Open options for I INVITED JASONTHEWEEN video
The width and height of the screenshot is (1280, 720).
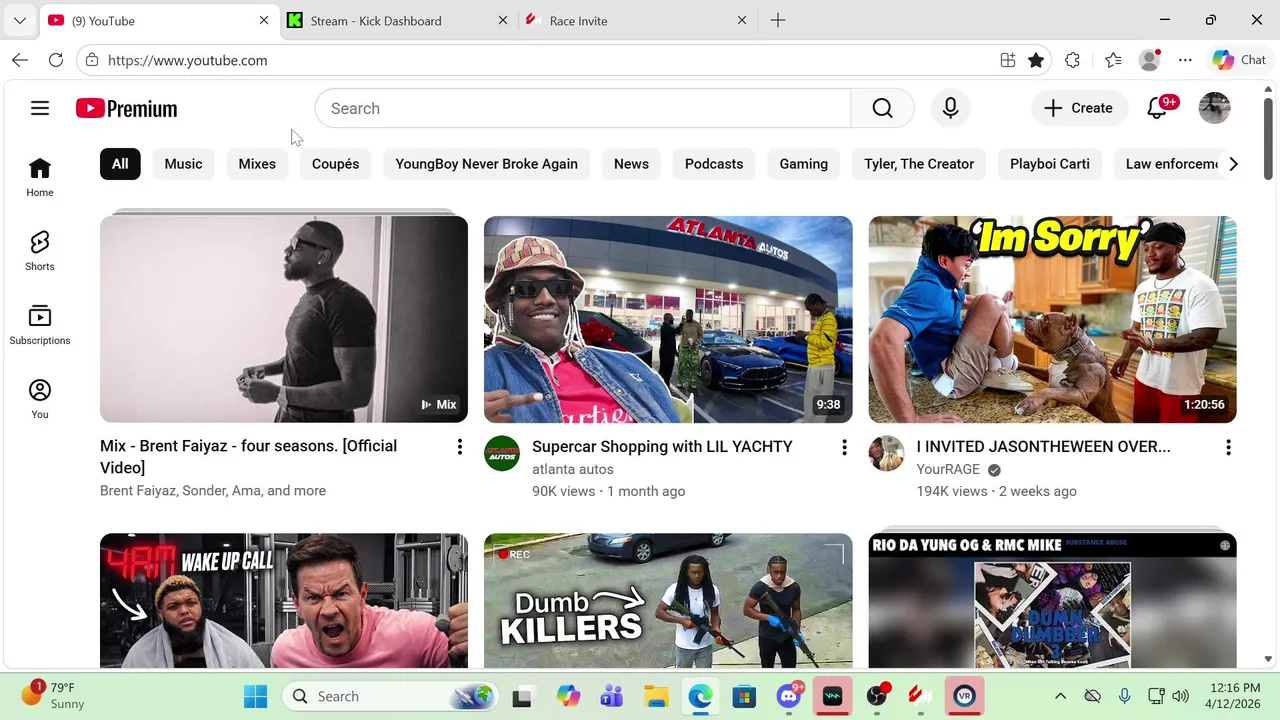1228,448
